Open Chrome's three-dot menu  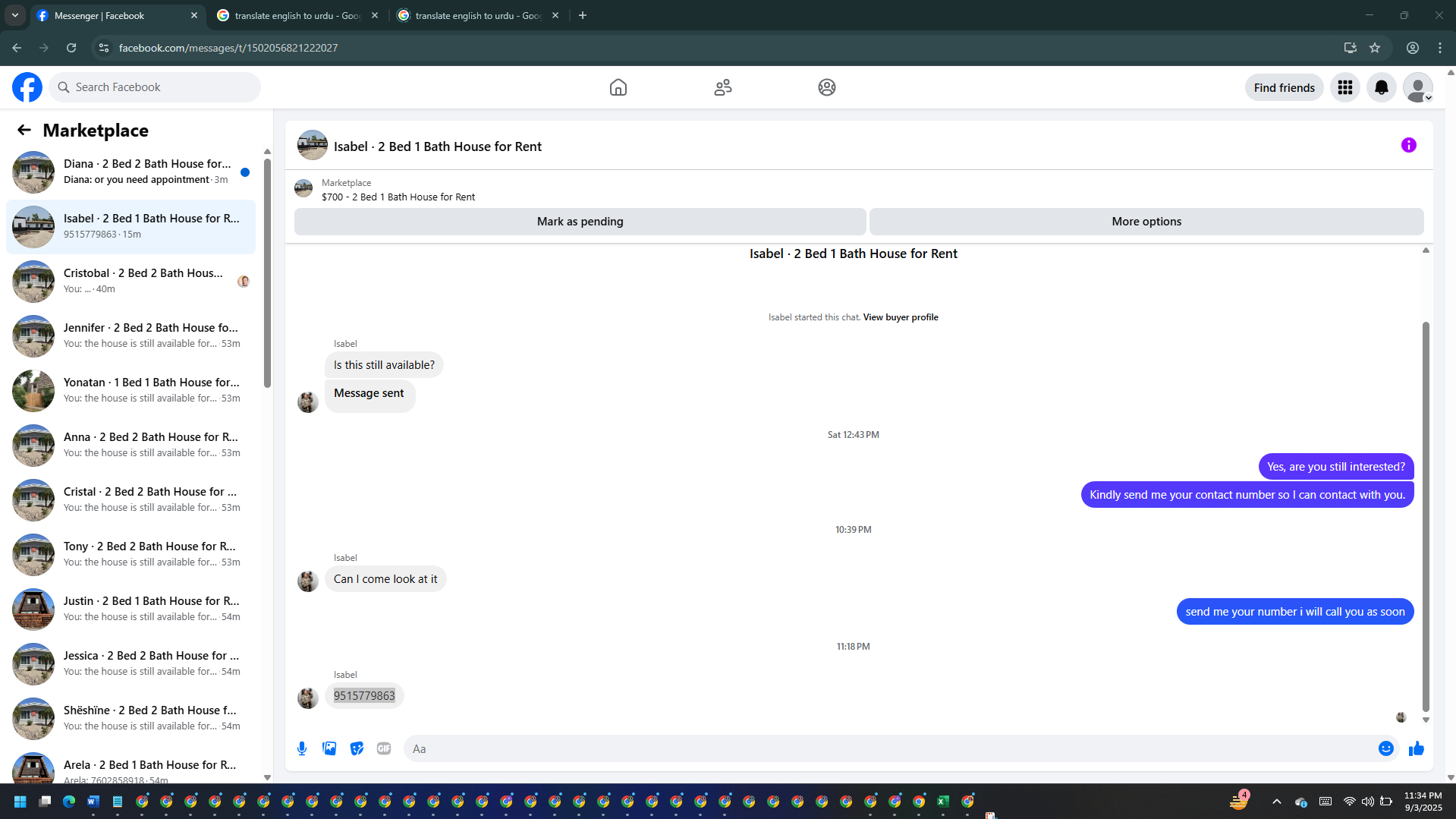tap(1440, 48)
